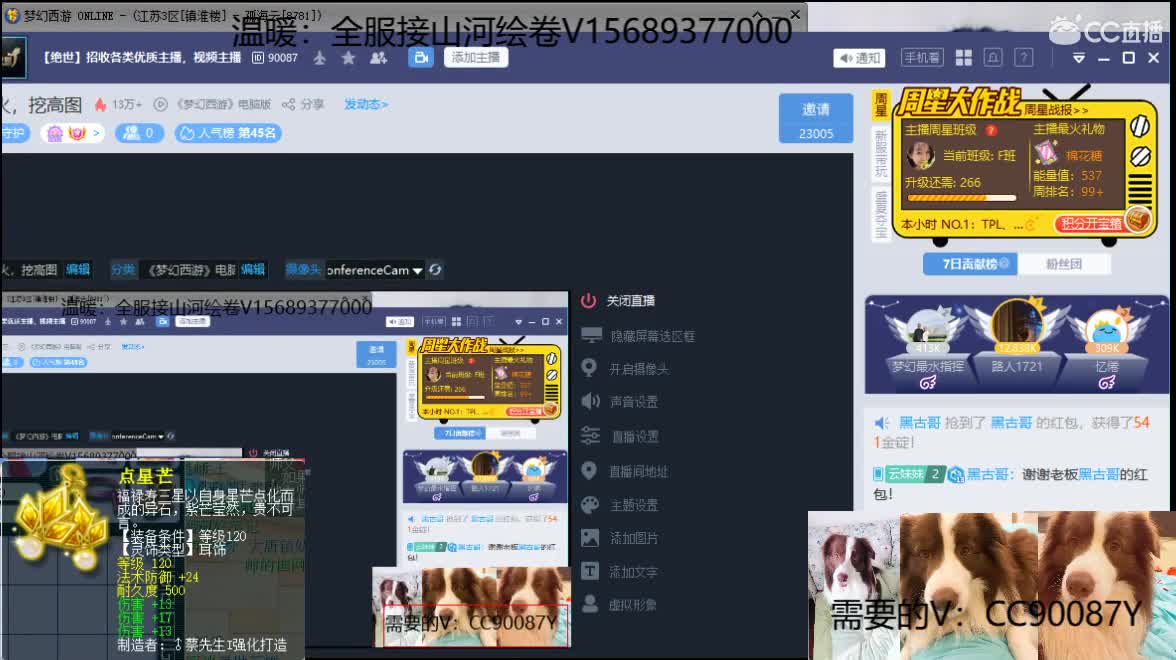Refresh camera list with the circular arrows icon
Screen dimensions: 1176x660
435,269
